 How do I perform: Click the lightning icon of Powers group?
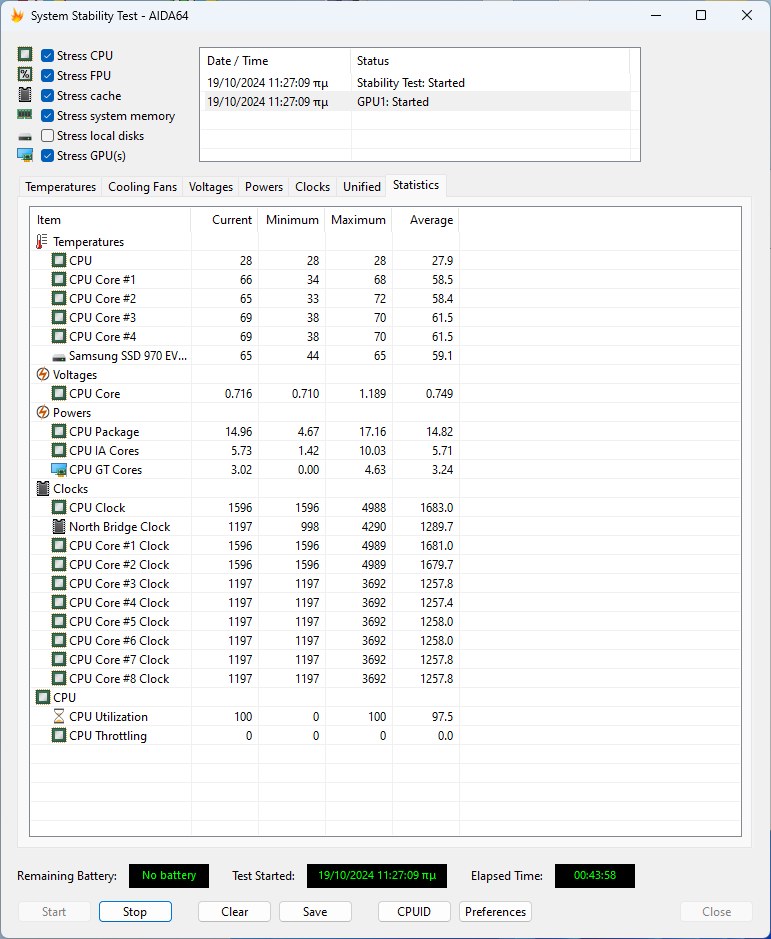pos(43,412)
